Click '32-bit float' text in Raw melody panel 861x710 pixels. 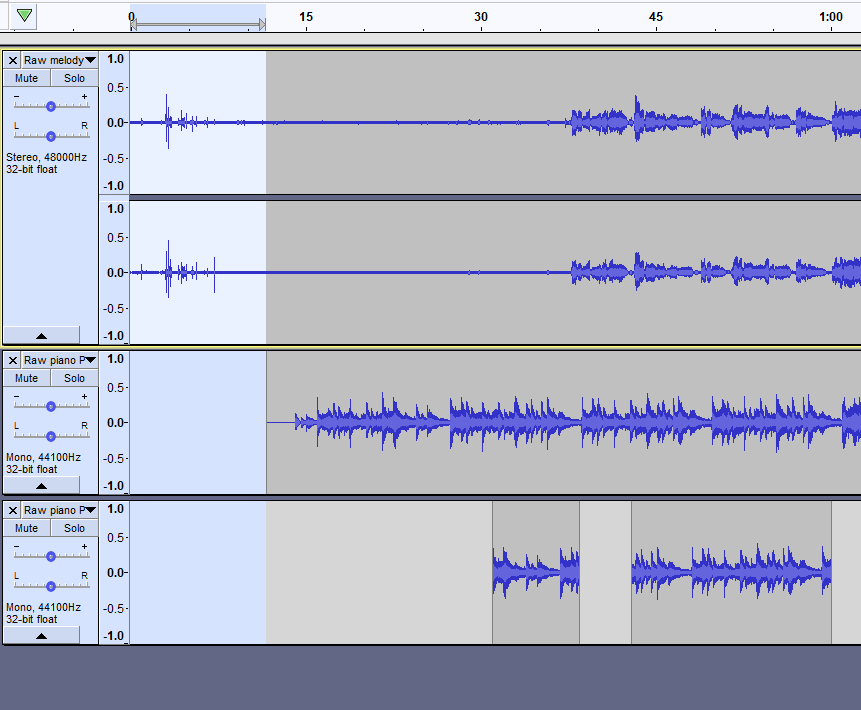click(31, 169)
